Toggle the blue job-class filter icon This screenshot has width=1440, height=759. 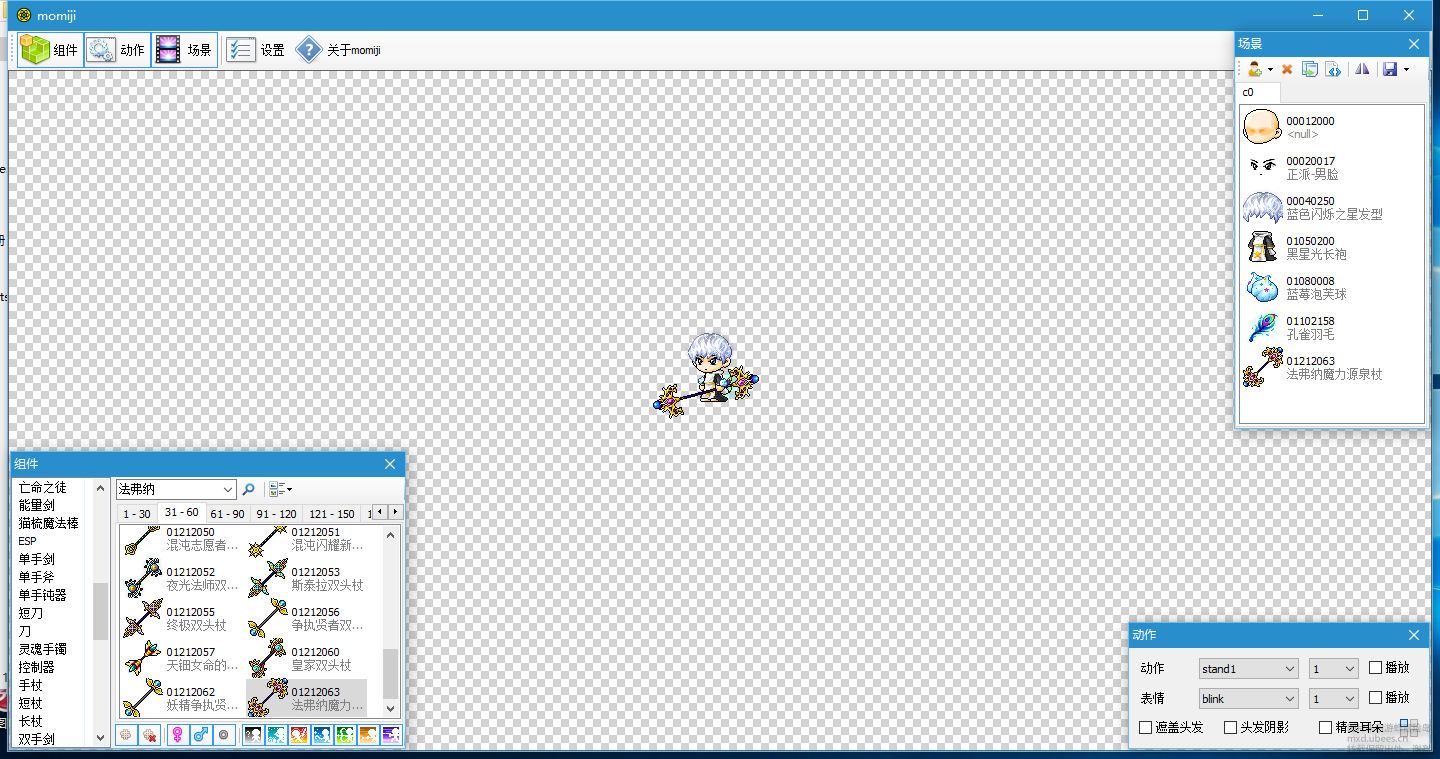[323, 735]
